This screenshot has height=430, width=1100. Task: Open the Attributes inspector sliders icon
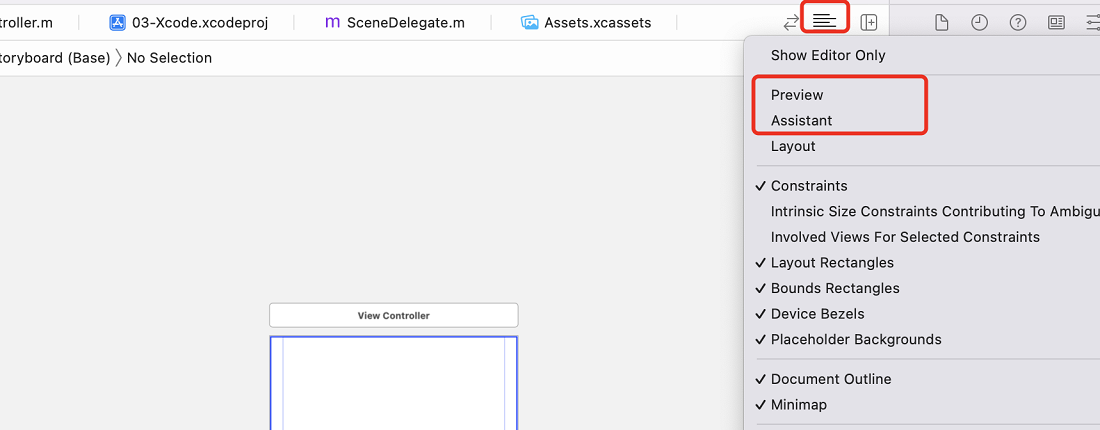[1093, 22]
